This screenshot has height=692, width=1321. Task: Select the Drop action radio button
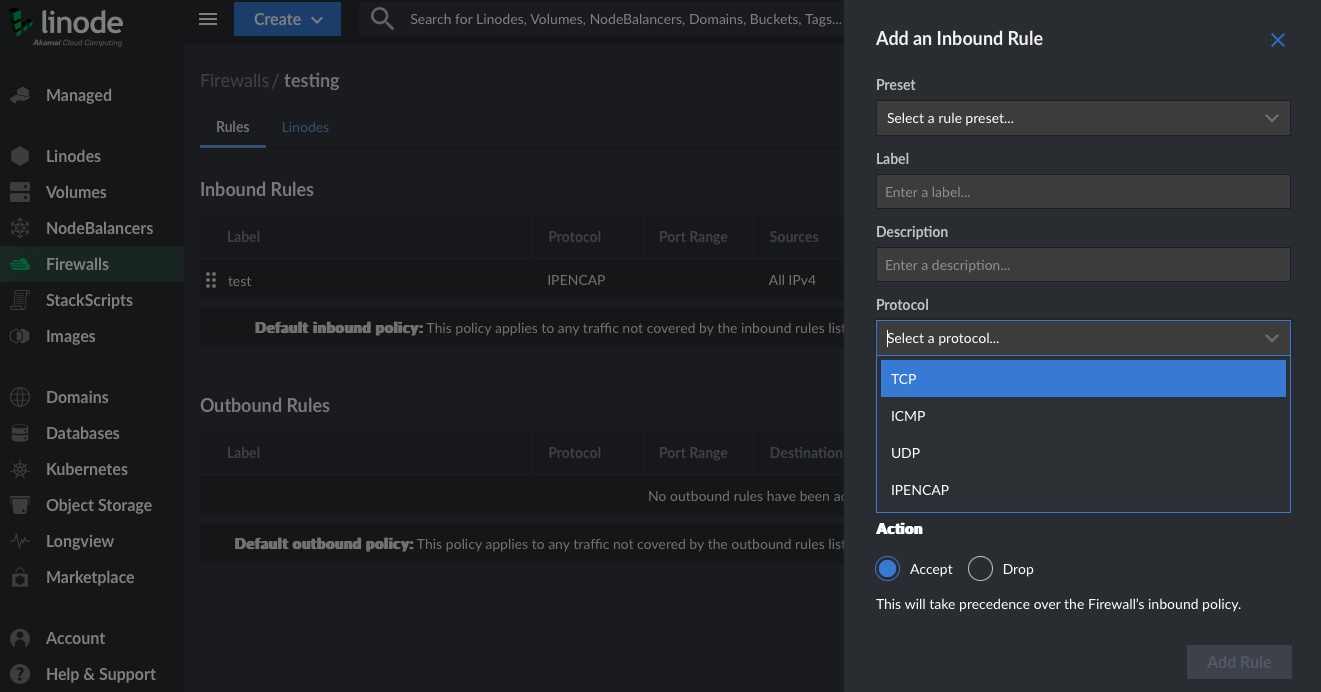(x=980, y=568)
